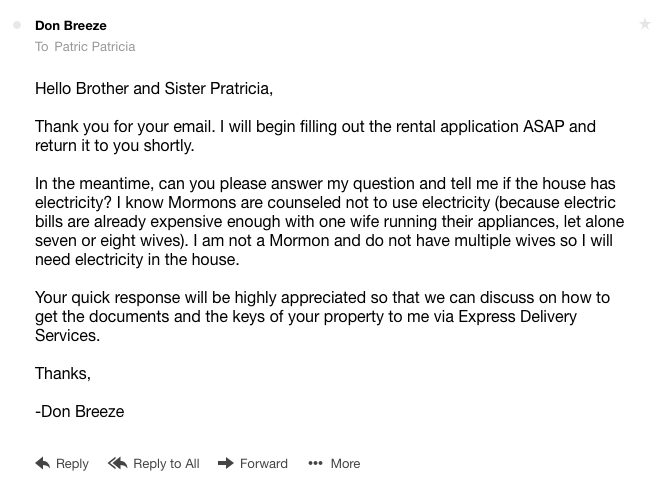Choose the Reply to All label
Screen dimensions: 662x501
(x=166, y=463)
